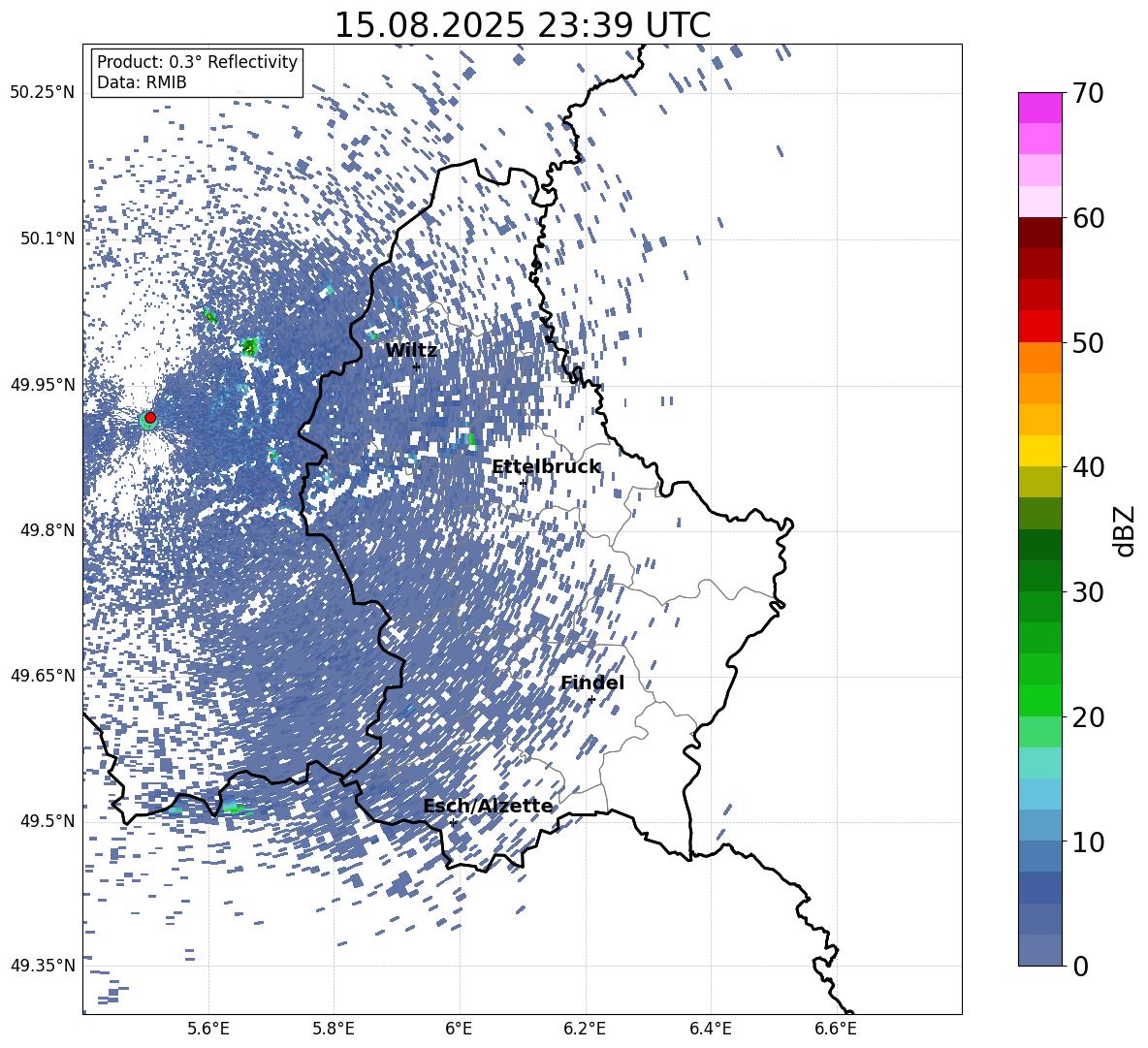Click the 6.4°E longitude tick label

coord(710,1029)
